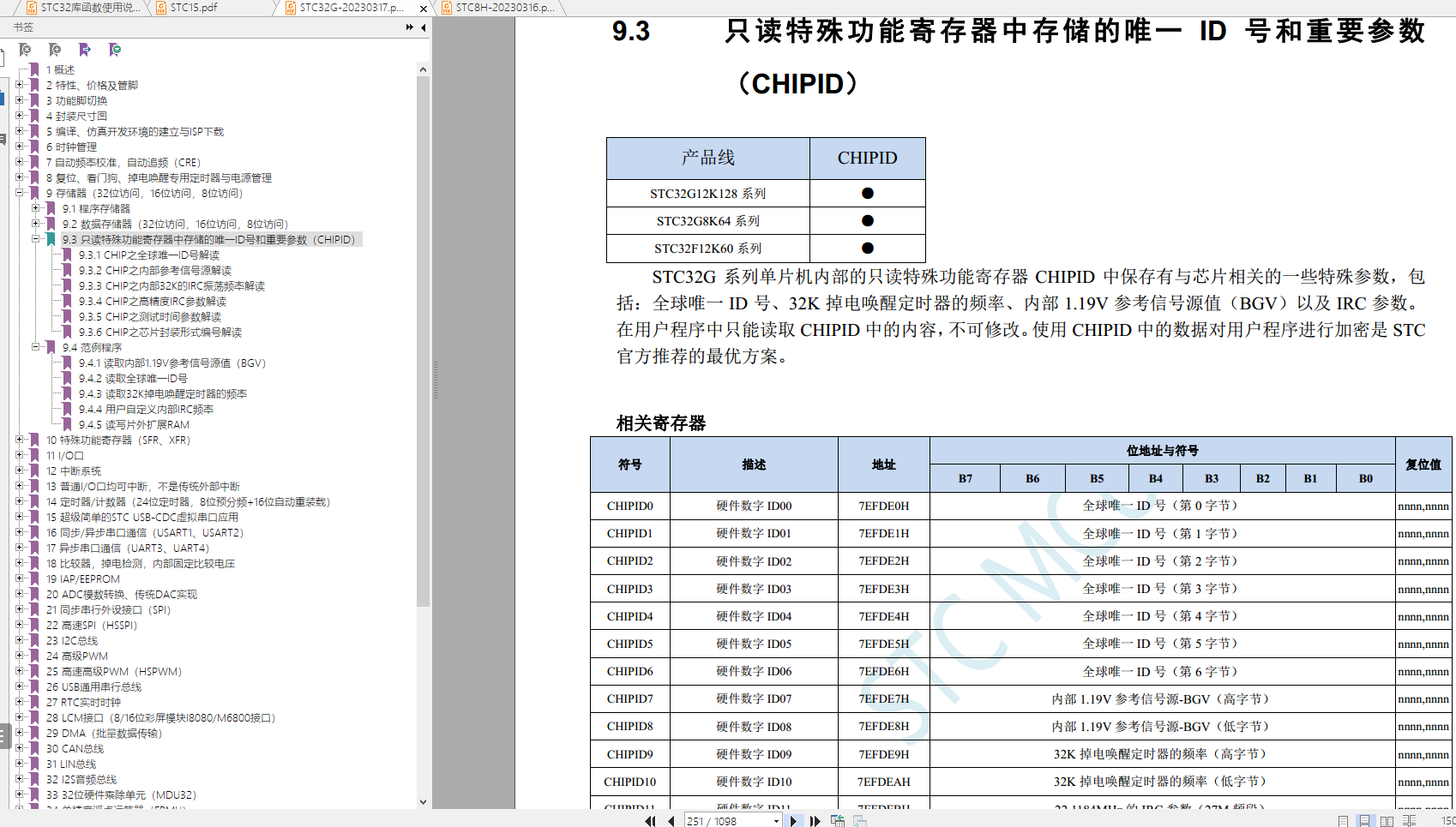Switch to STC32库函数使用说 tab
The image size is (1456, 827).
84,8
